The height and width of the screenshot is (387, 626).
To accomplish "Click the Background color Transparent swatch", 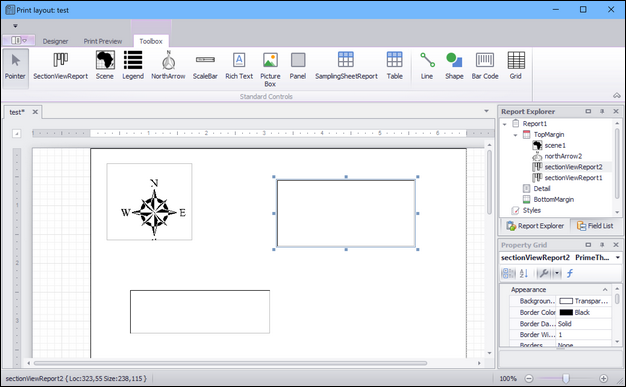I will click(x=566, y=301).
